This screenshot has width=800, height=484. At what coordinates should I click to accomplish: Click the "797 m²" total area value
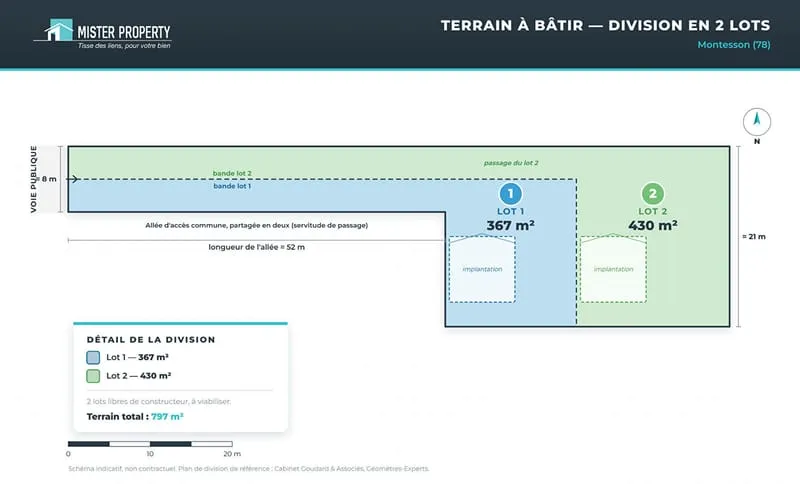click(x=167, y=417)
